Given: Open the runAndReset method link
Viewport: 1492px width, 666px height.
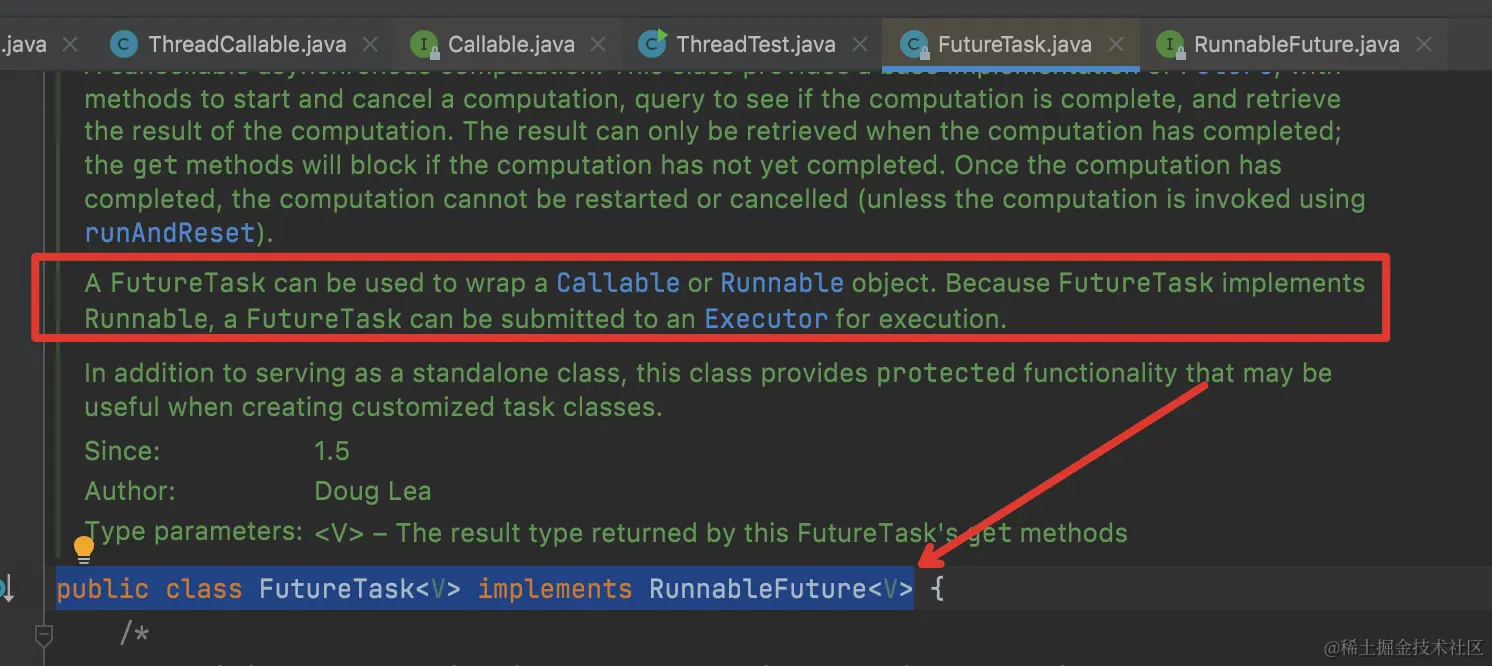Looking at the screenshot, I should 169,233.
